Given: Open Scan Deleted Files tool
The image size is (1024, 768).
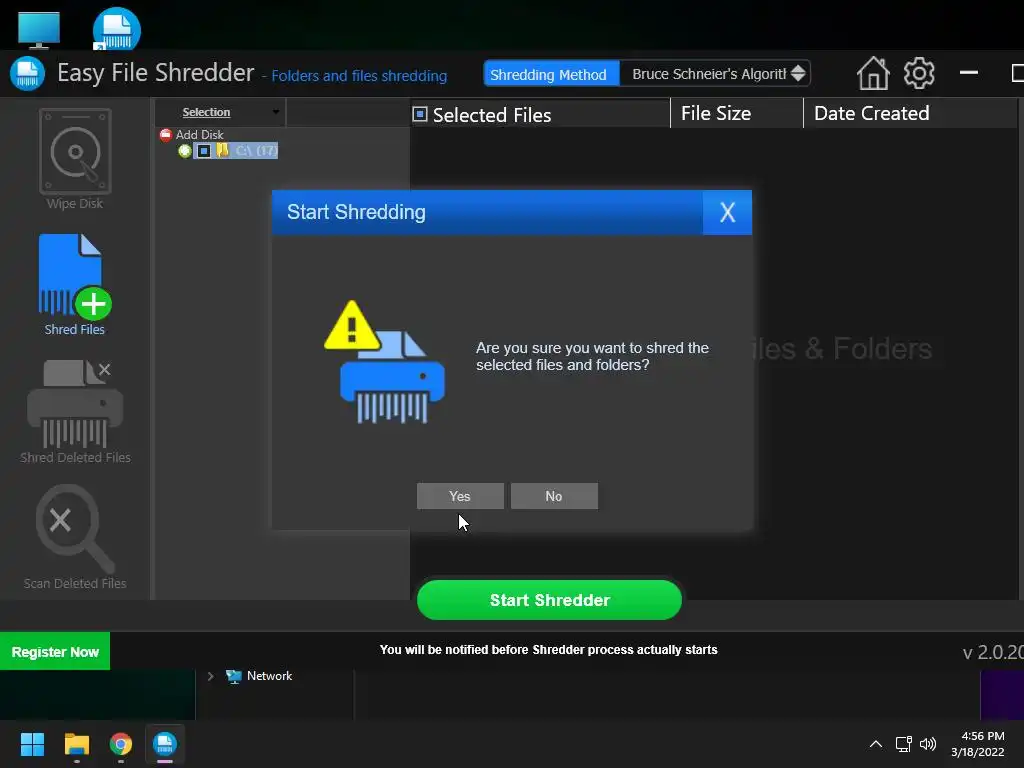Looking at the screenshot, I should tap(75, 537).
